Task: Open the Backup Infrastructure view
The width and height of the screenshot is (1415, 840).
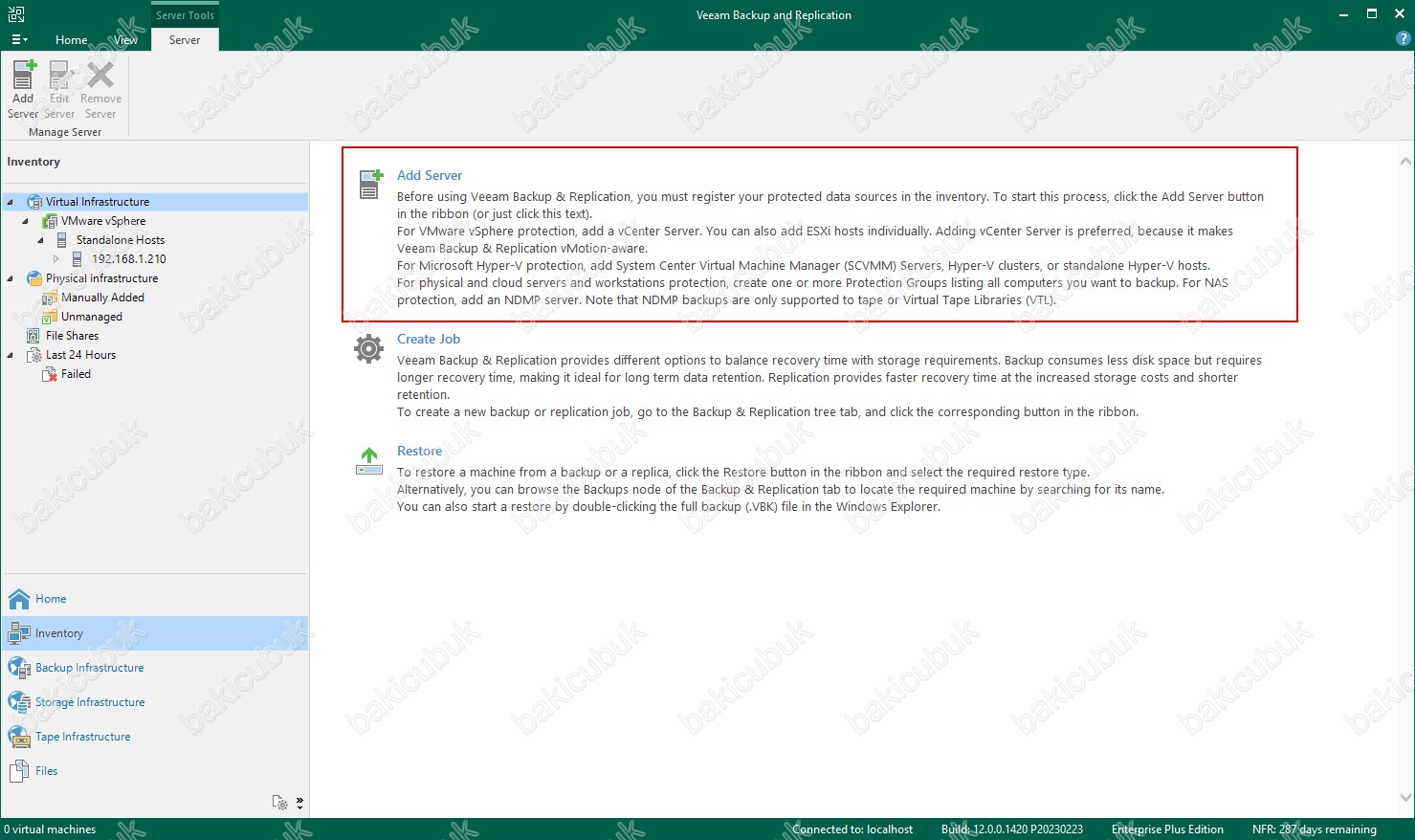Action: 155,668
